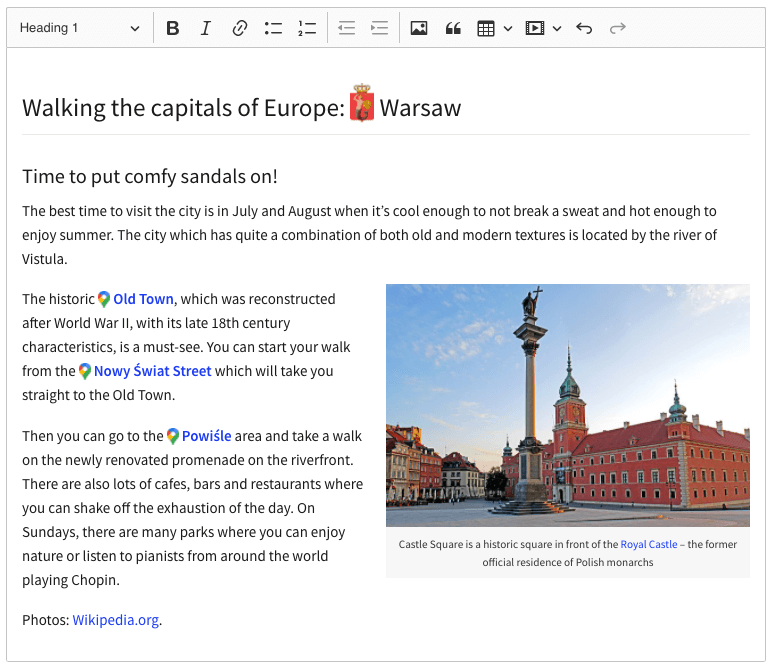This screenshot has height=670, width=773.
Task: Decrease indent of the text
Action: 346,28
